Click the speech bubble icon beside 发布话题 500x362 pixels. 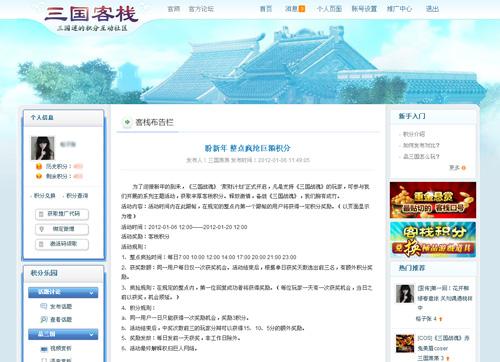(x=44, y=306)
